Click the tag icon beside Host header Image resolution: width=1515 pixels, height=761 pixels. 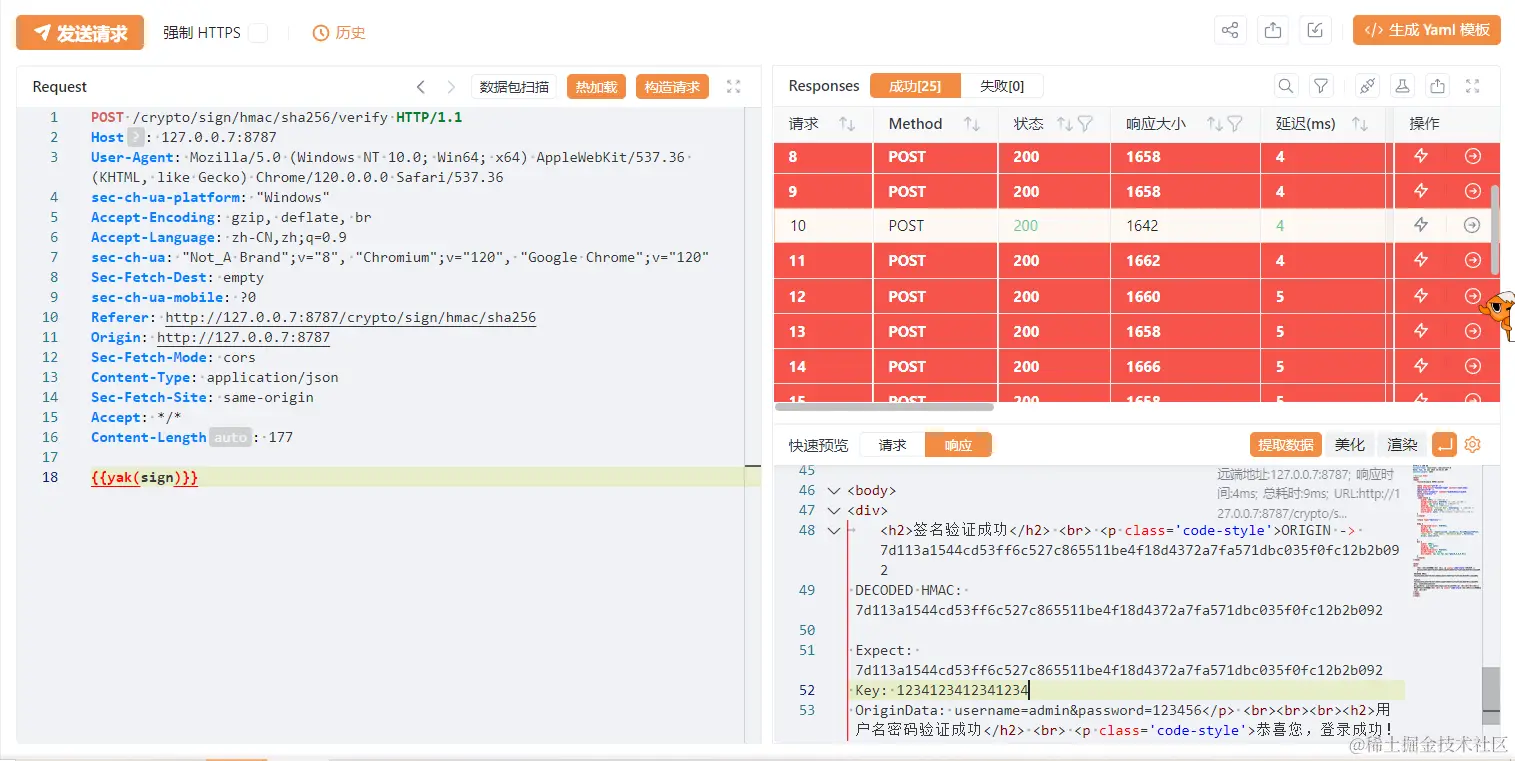tap(136, 137)
